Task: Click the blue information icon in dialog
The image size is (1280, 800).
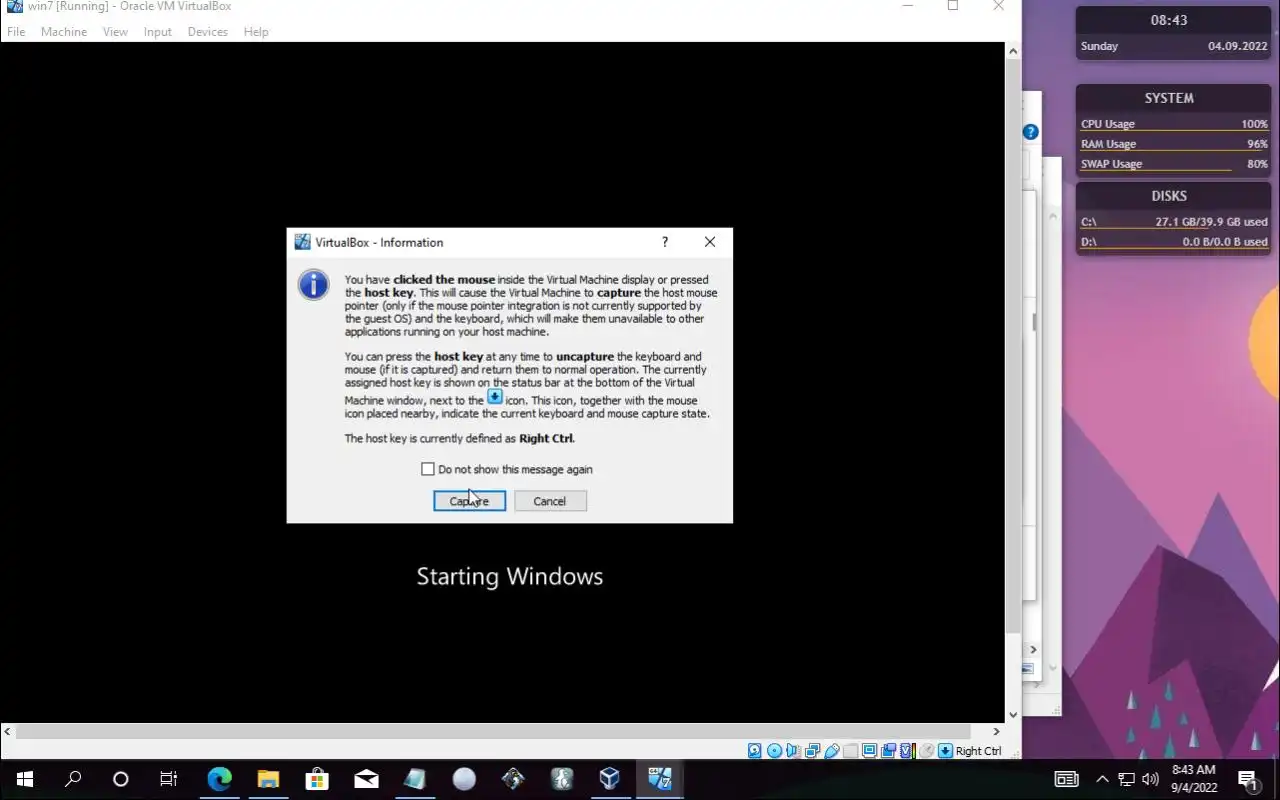Action: tap(313, 284)
